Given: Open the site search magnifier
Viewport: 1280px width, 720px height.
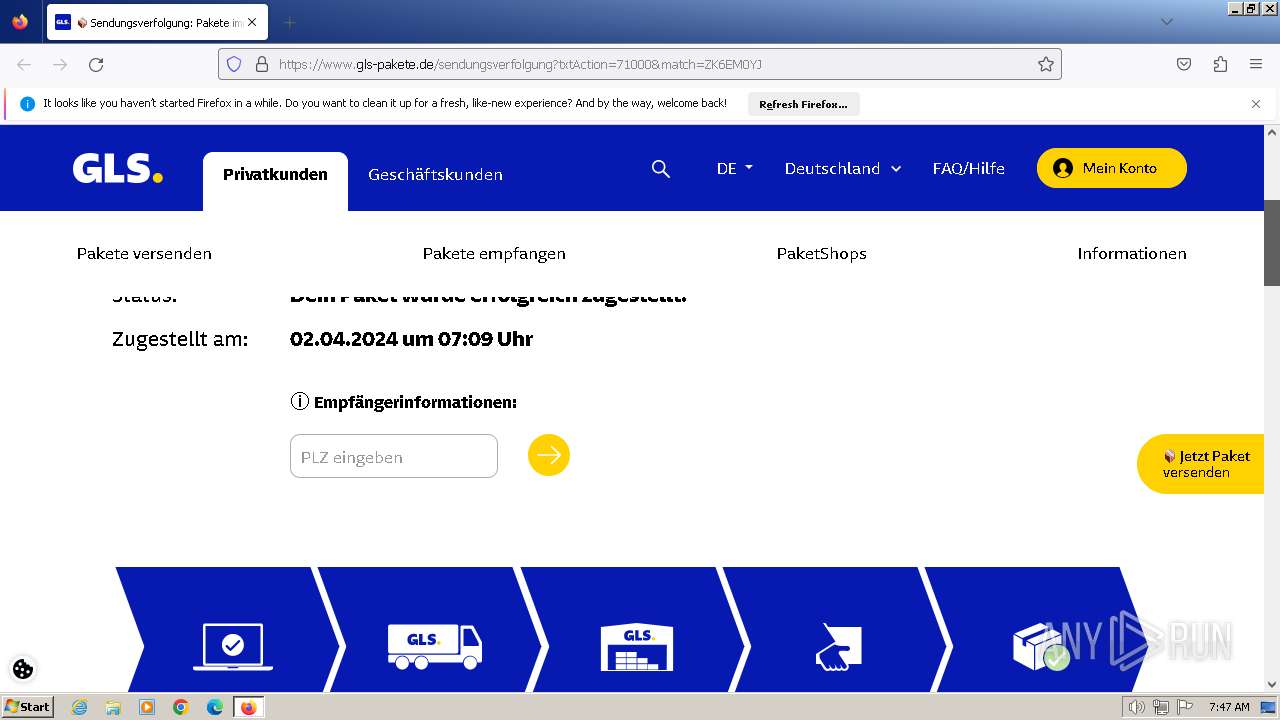Looking at the screenshot, I should (660, 169).
